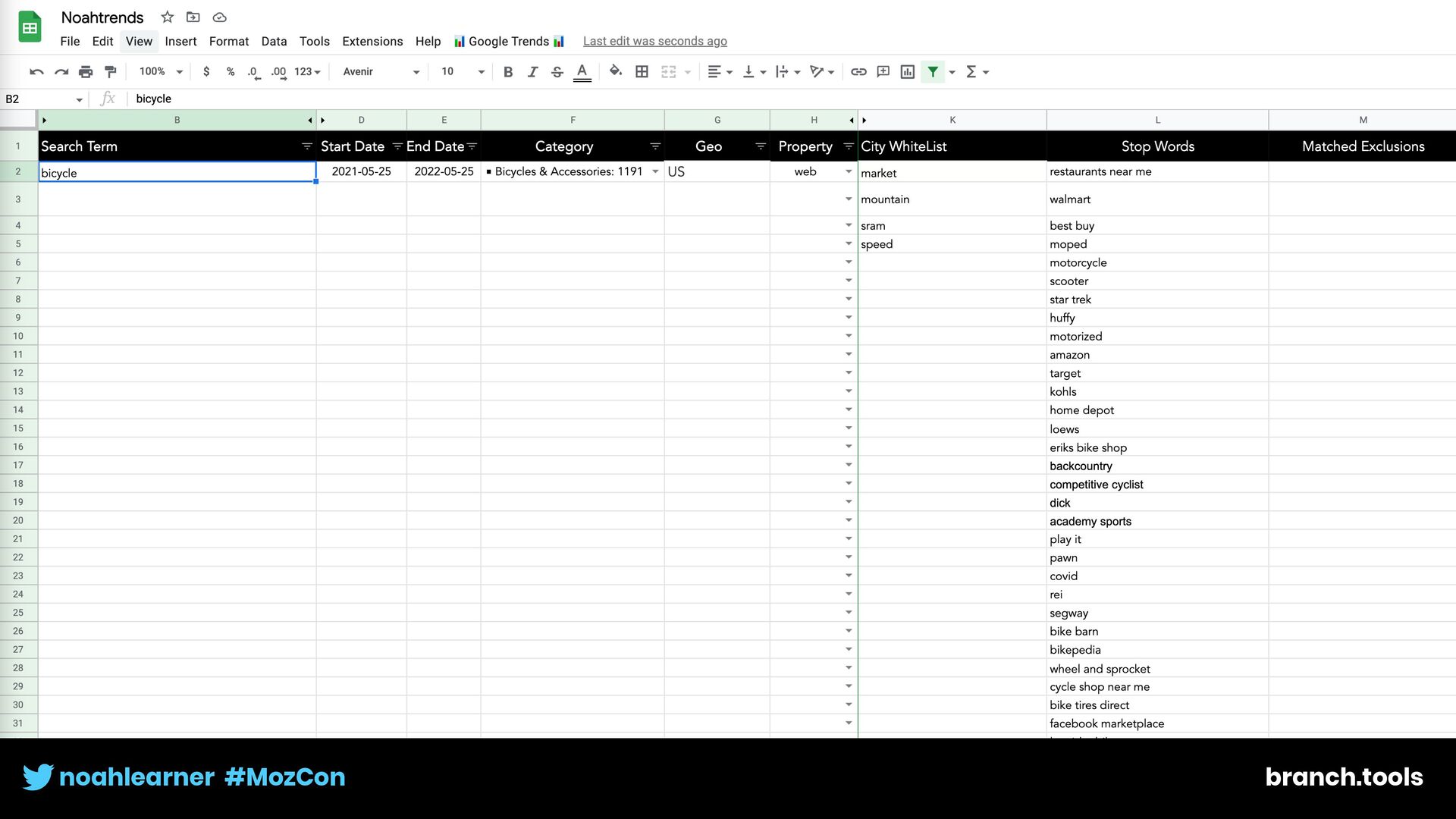The image size is (1456, 819).
Task: Insert a chart from toolbar
Action: pos(908,72)
